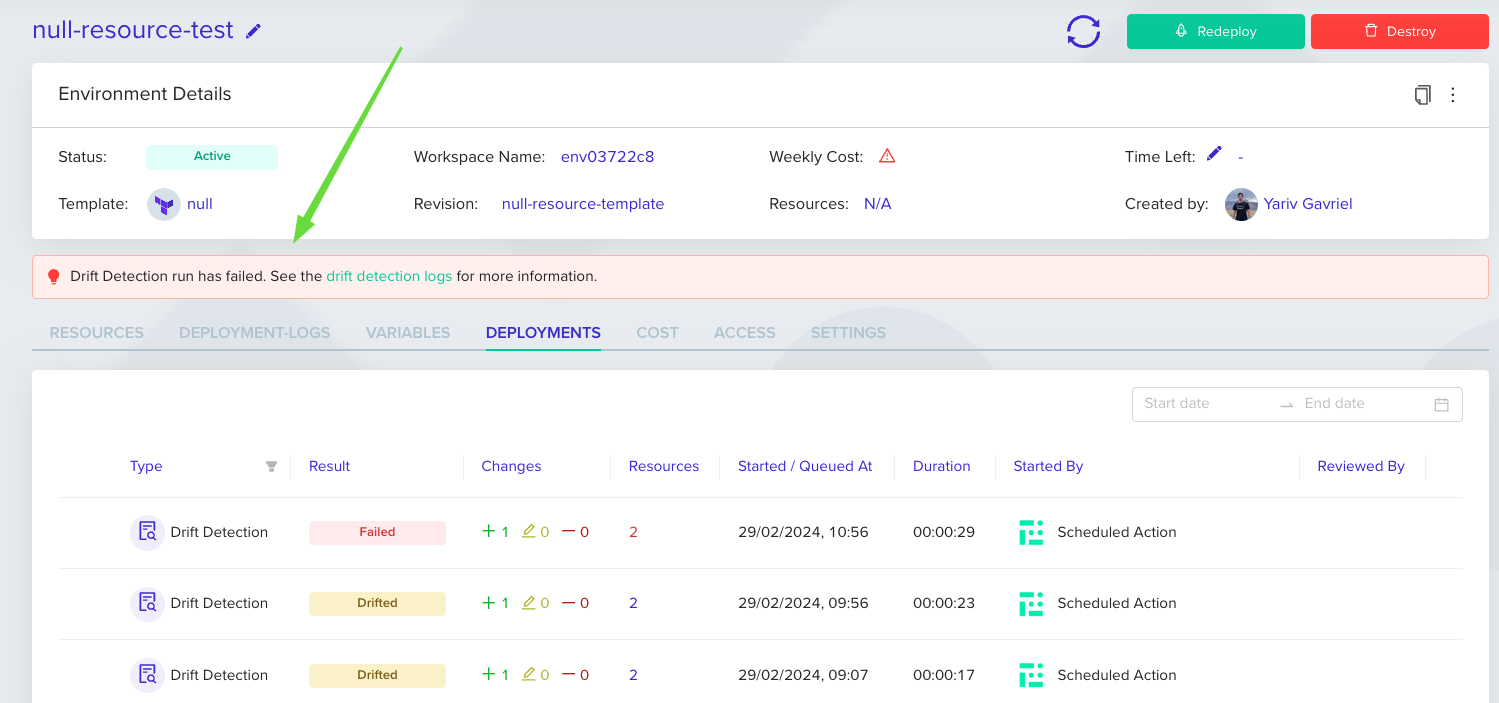Click the red resources count 2 in Failed row
Viewport: 1499px width, 703px height.
click(x=633, y=533)
